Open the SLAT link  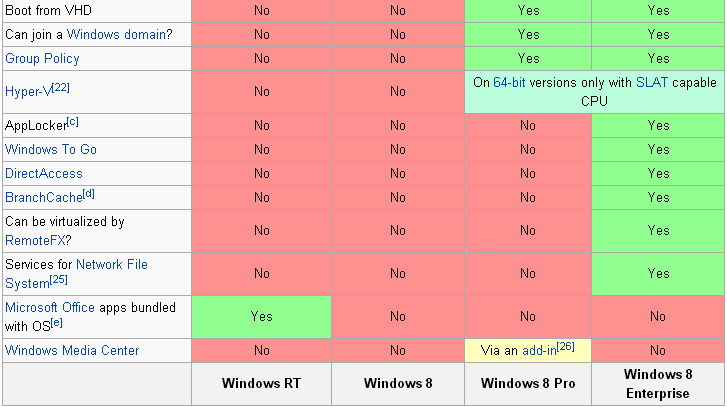point(652,83)
